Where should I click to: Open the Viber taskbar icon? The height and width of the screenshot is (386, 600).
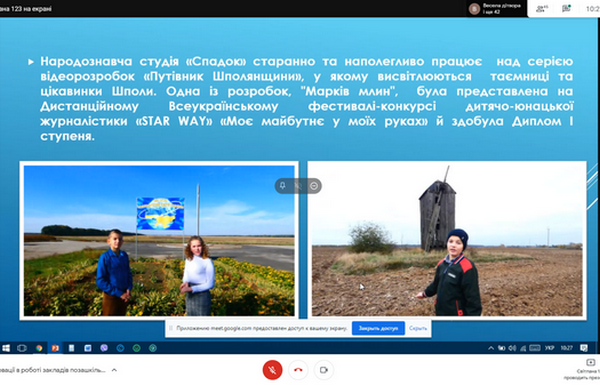point(104,348)
